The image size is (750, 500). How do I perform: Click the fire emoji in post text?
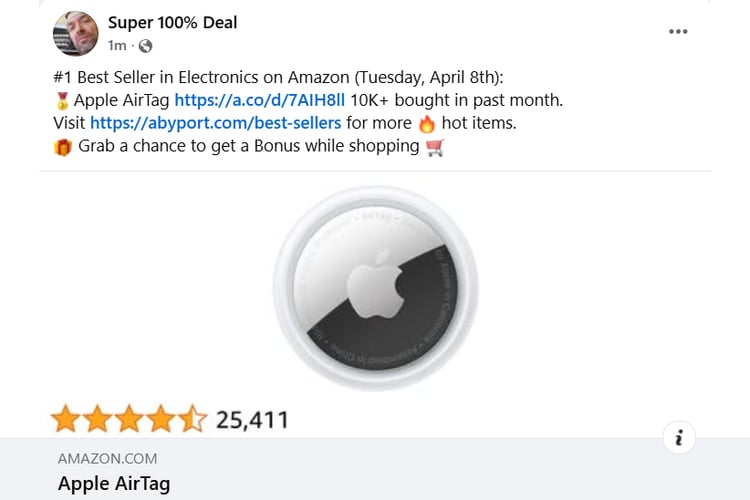click(427, 123)
